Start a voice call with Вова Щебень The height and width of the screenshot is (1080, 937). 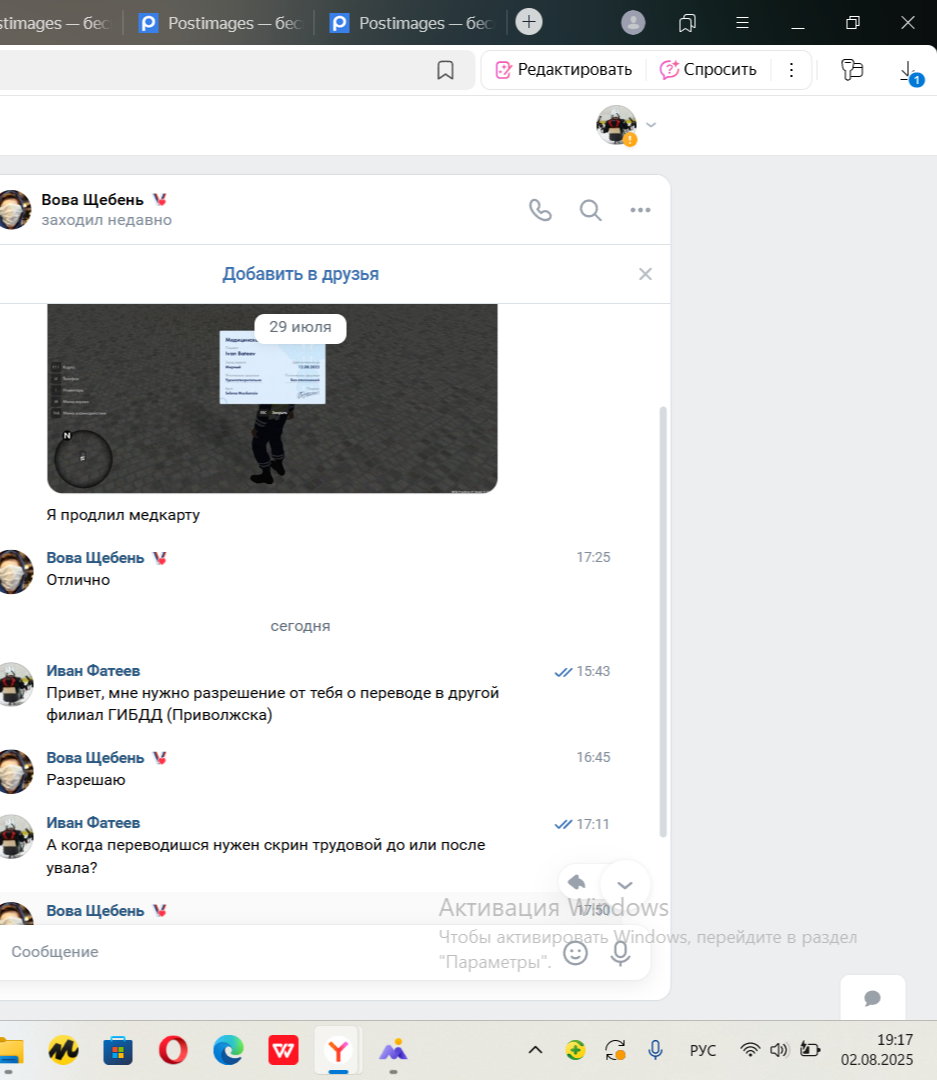540,210
